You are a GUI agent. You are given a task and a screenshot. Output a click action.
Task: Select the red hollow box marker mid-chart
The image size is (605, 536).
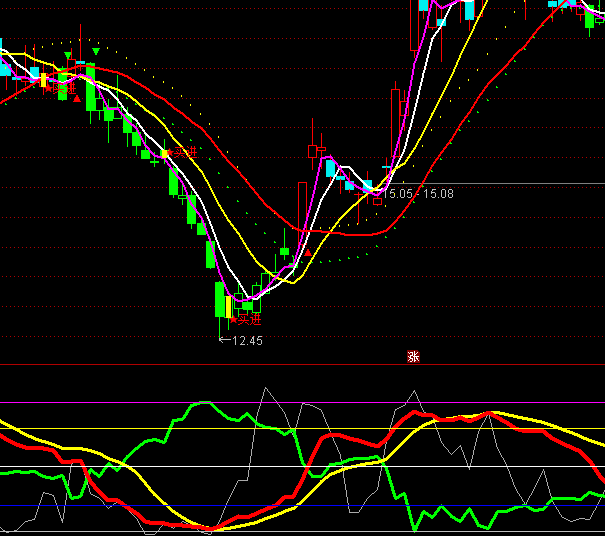(x=378, y=200)
